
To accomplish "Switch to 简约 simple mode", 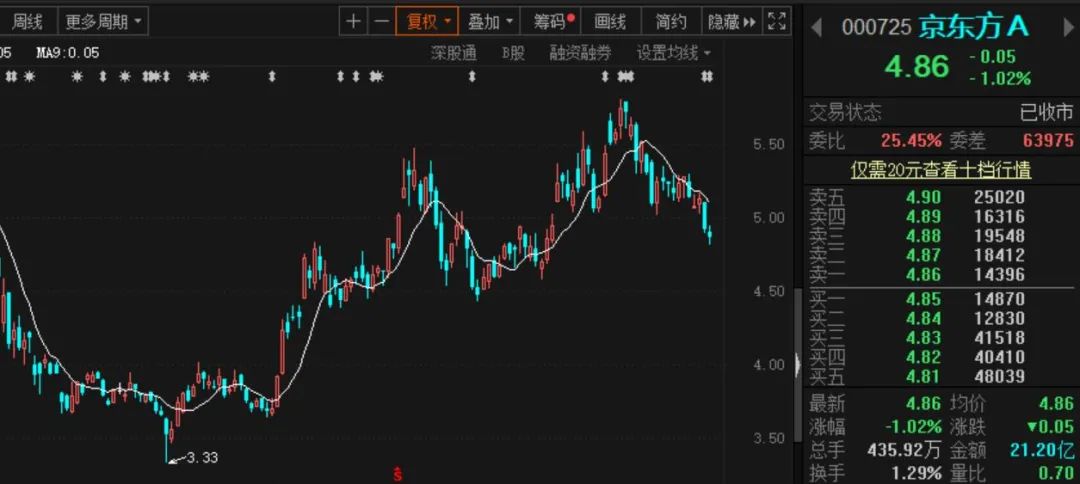I will tap(670, 22).
